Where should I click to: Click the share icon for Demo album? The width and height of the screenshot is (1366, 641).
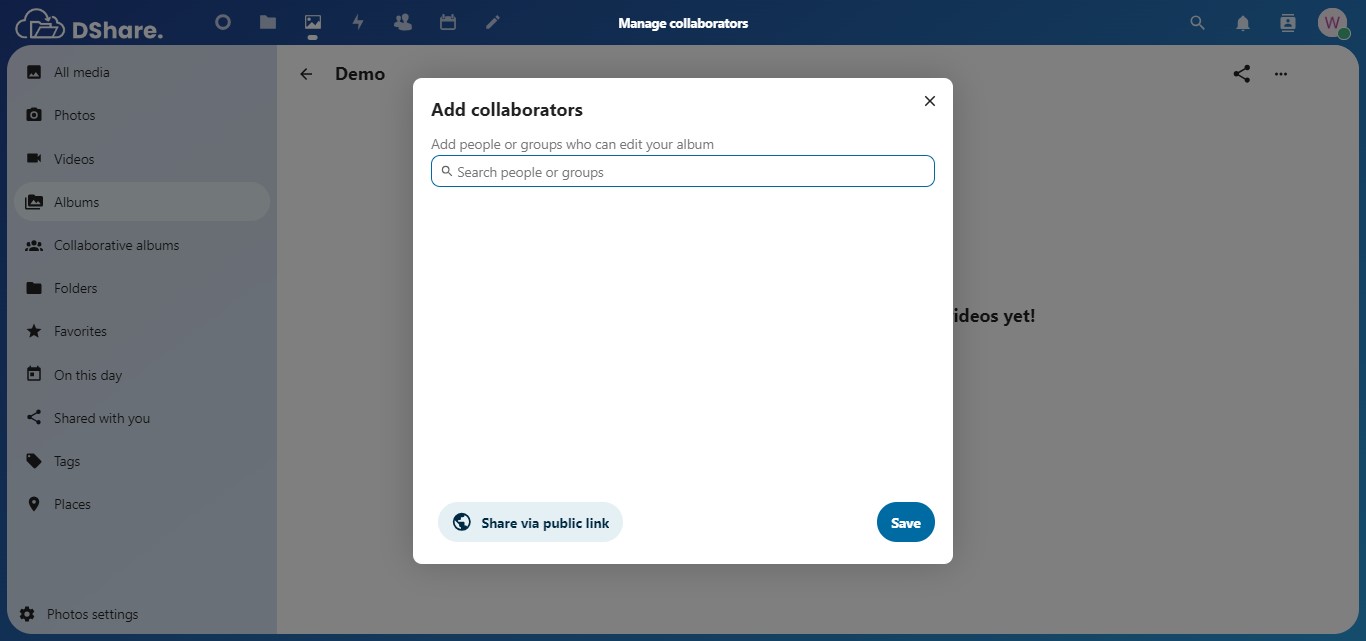tap(1242, 74)
